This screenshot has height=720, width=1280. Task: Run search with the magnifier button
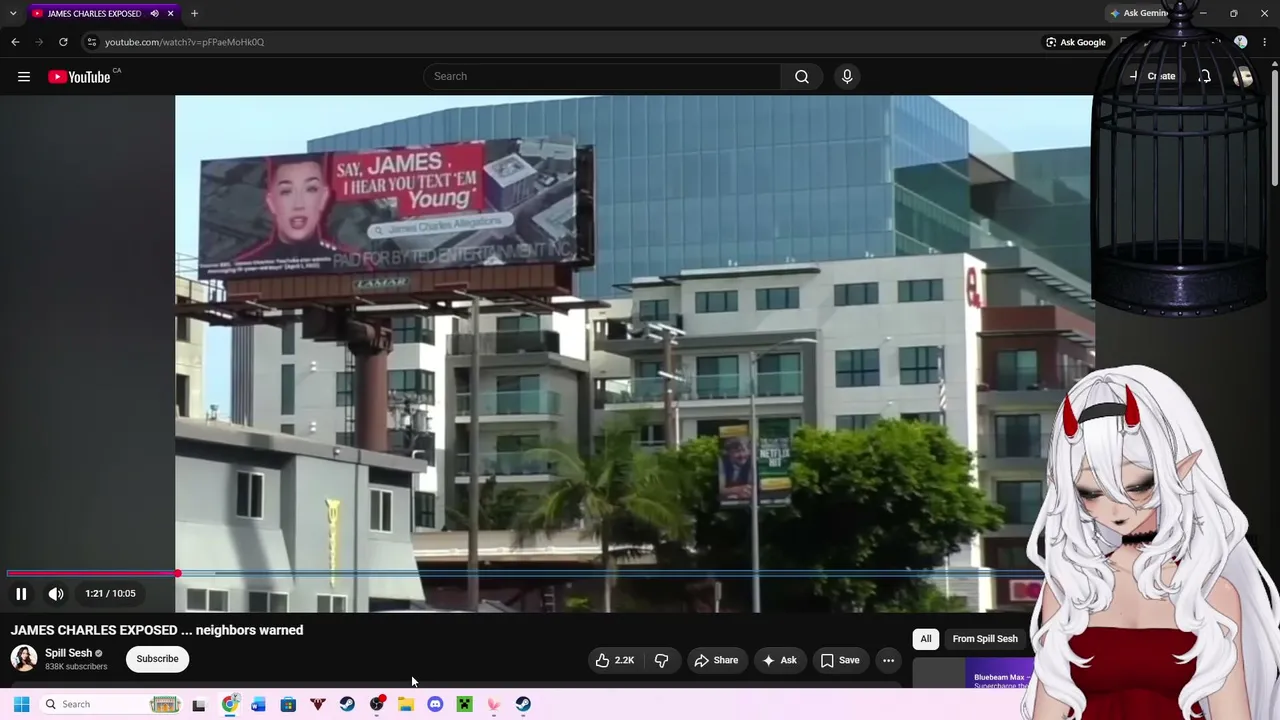tap(802, 76)
